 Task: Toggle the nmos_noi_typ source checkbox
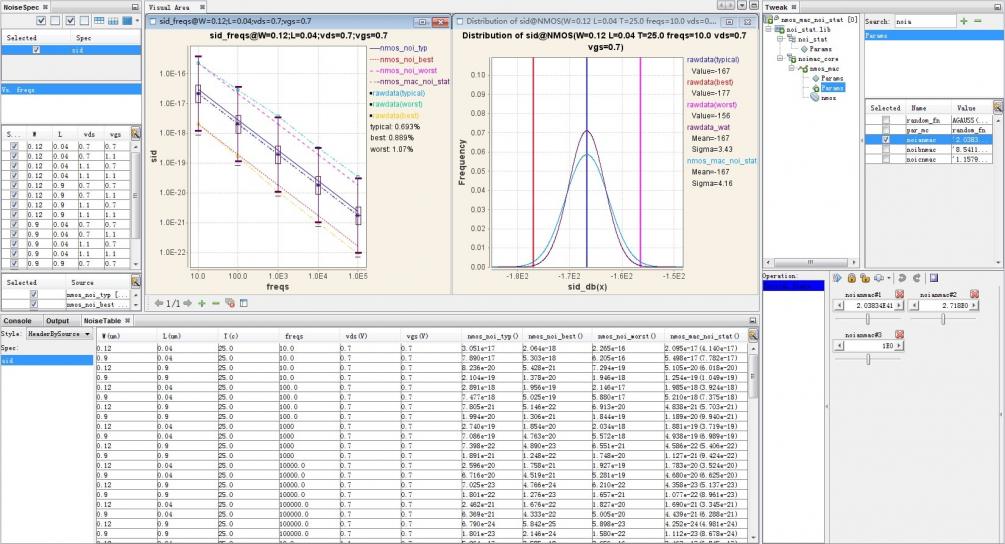(34, 294)
